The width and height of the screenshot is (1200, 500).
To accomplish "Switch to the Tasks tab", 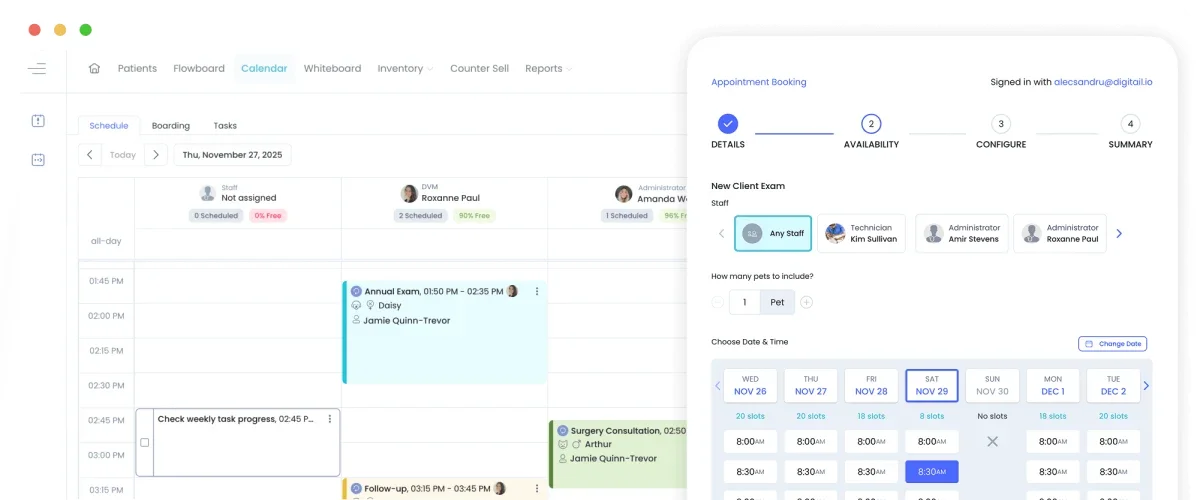I will pos(225,126).
